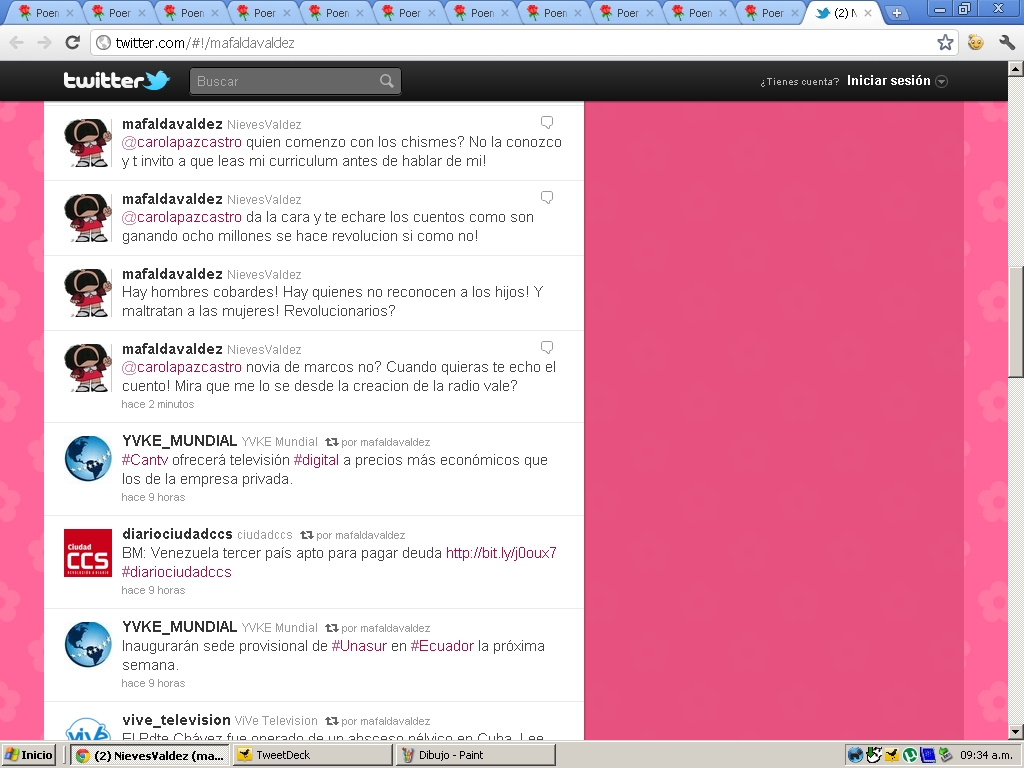Open the #Cantv hashtag

(145, 460)
